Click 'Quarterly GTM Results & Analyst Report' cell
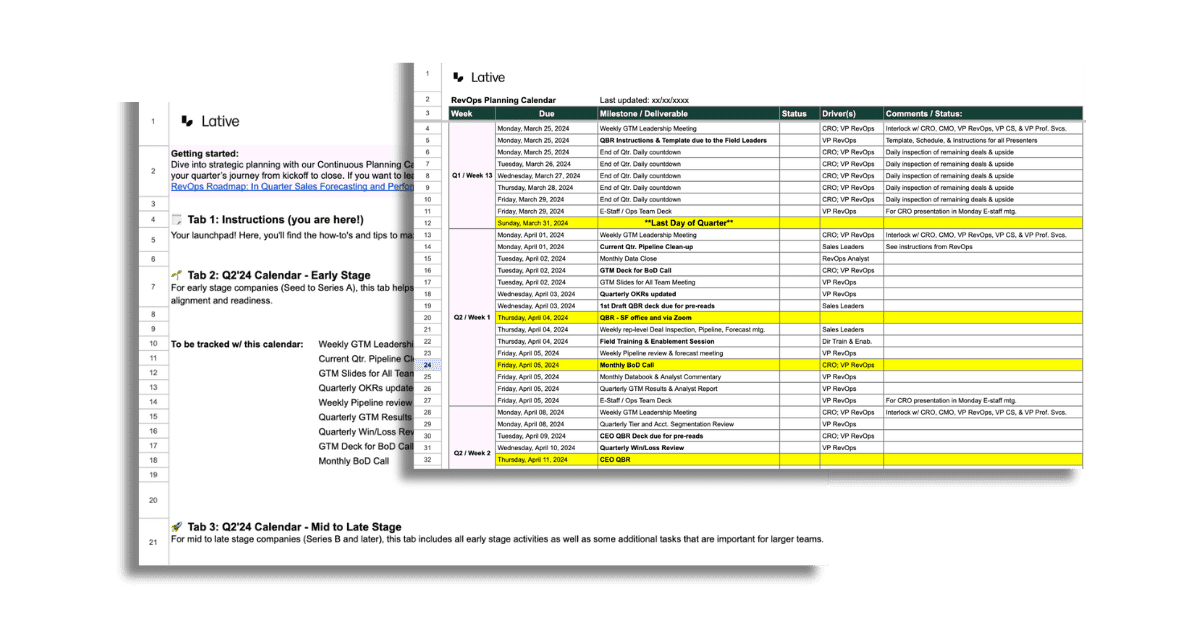 coord(687,389)
